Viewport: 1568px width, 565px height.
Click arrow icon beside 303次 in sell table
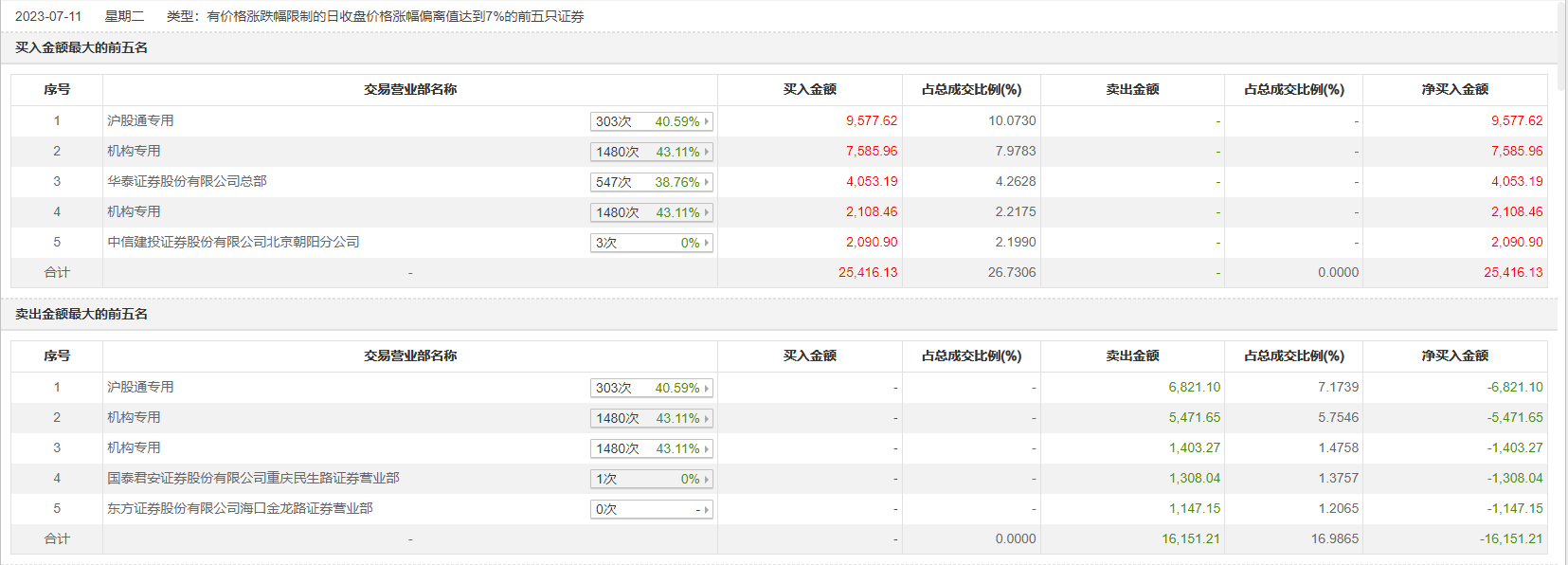point(707,388)
